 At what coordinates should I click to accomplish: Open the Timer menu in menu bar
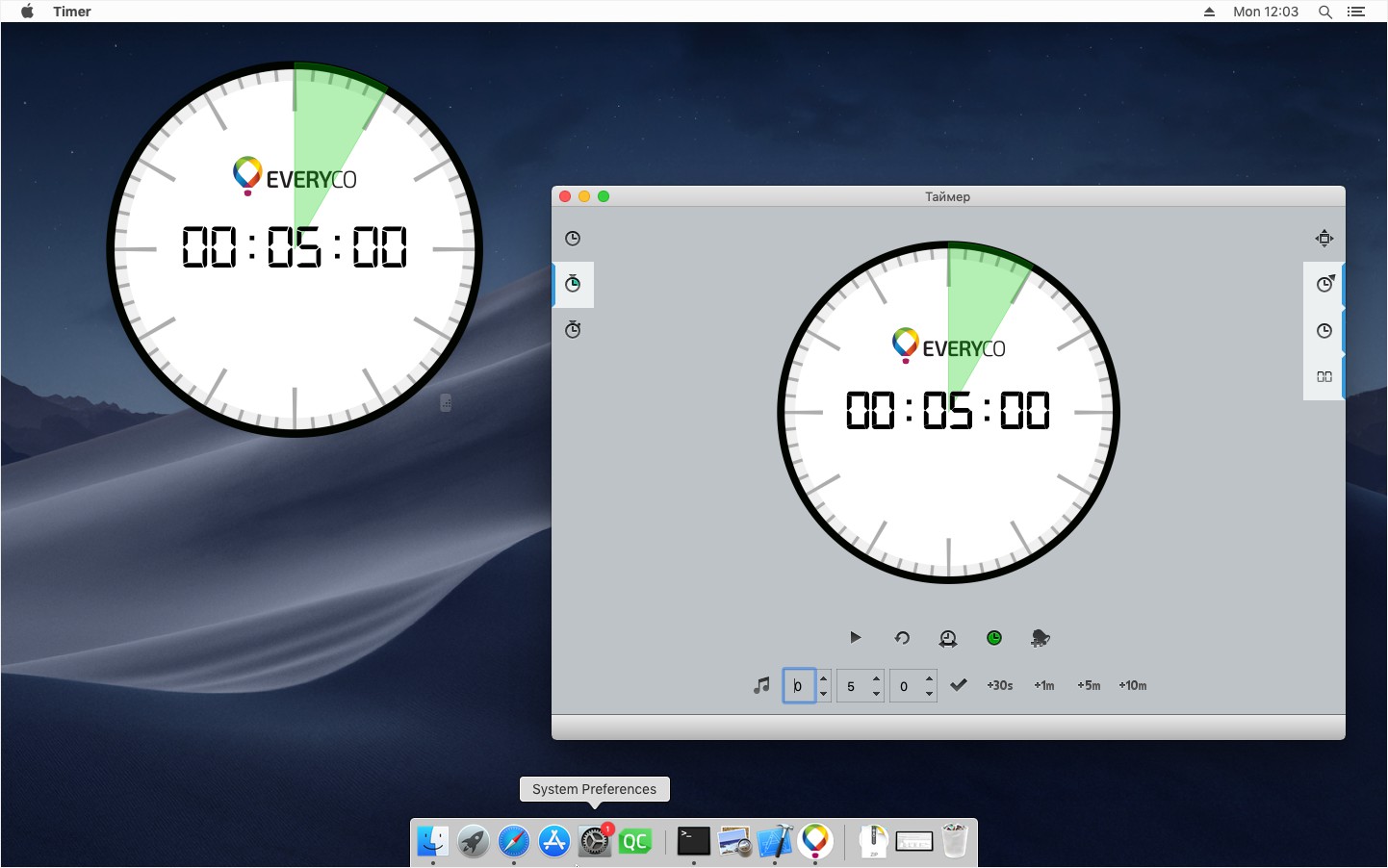72,12
